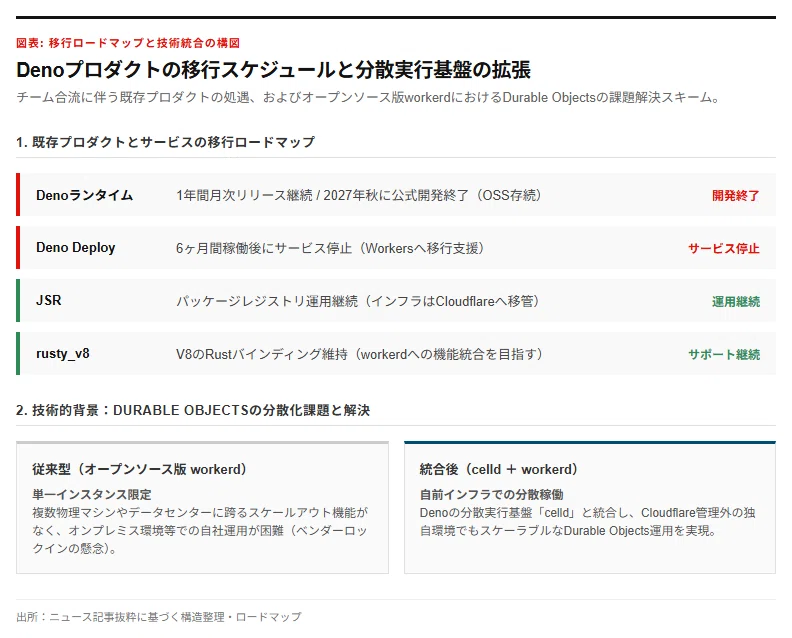
Task: Select card title '統合後（celld + workerd）'
Action: click(499, 469)
